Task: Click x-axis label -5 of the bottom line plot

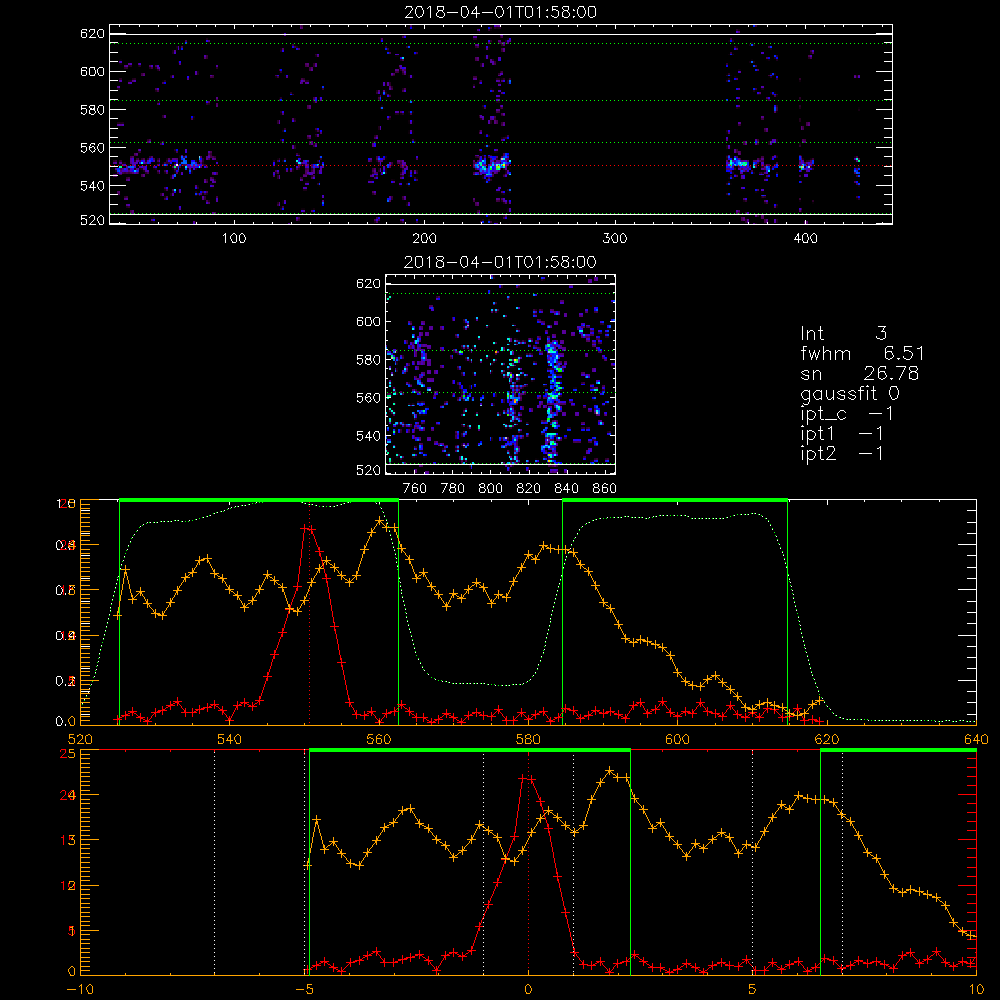Action: [304, 990]
